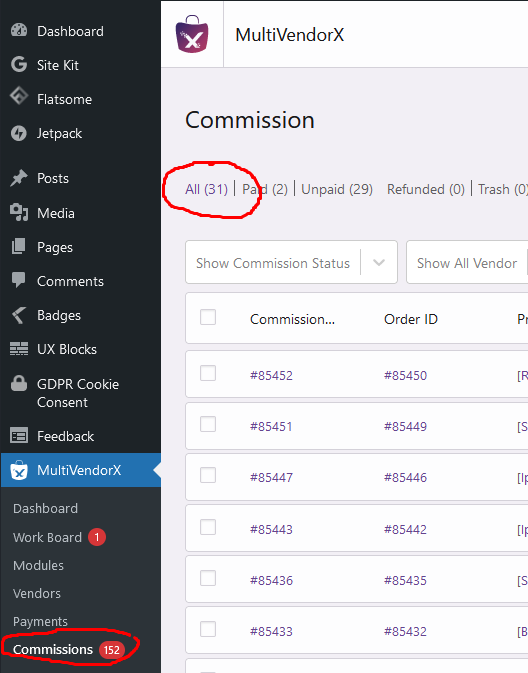Click the UX Blocks grid icon
Screen dimensions: 528x673
19,349
